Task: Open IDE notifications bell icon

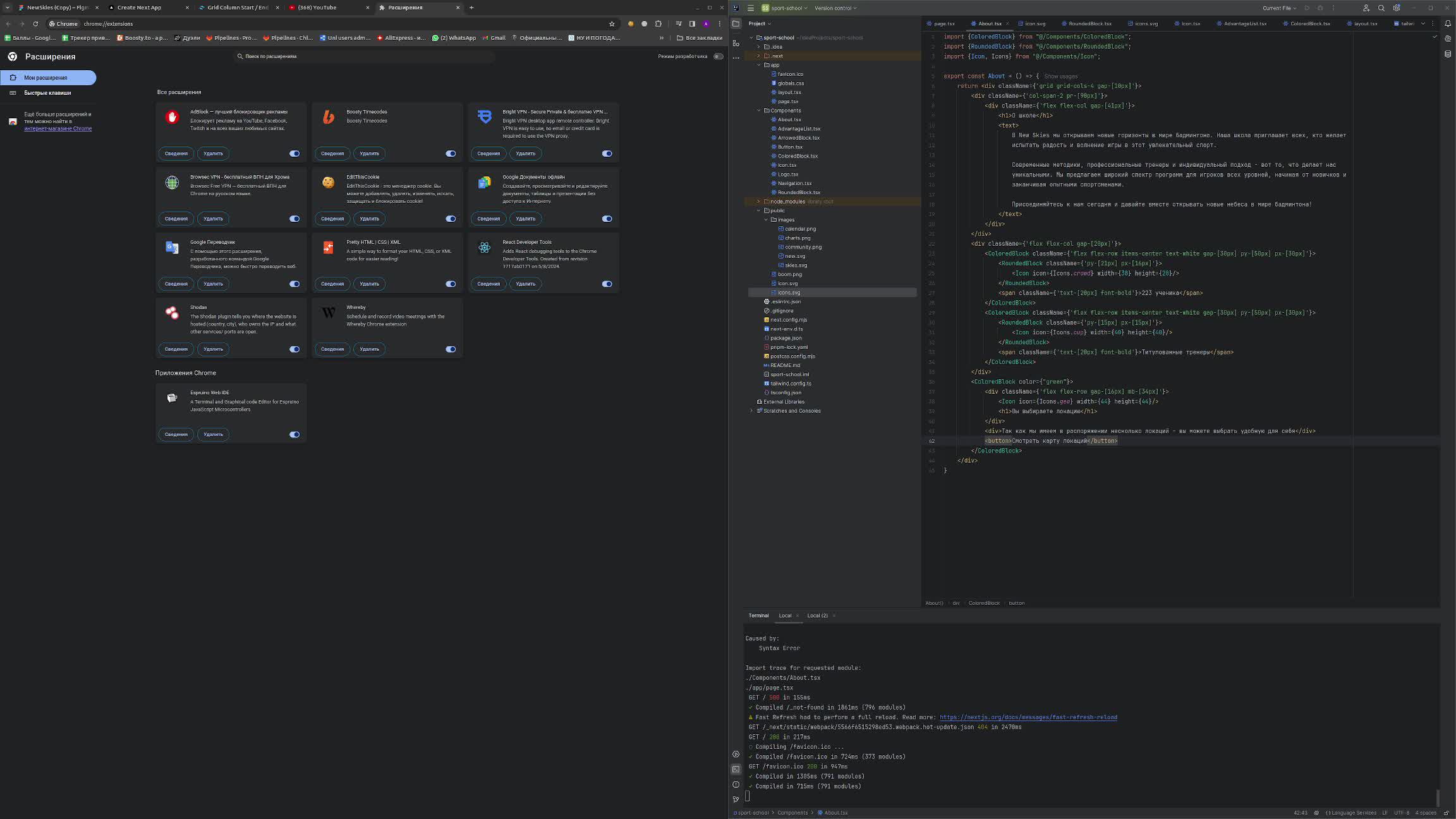Action: coord(1448,23)
